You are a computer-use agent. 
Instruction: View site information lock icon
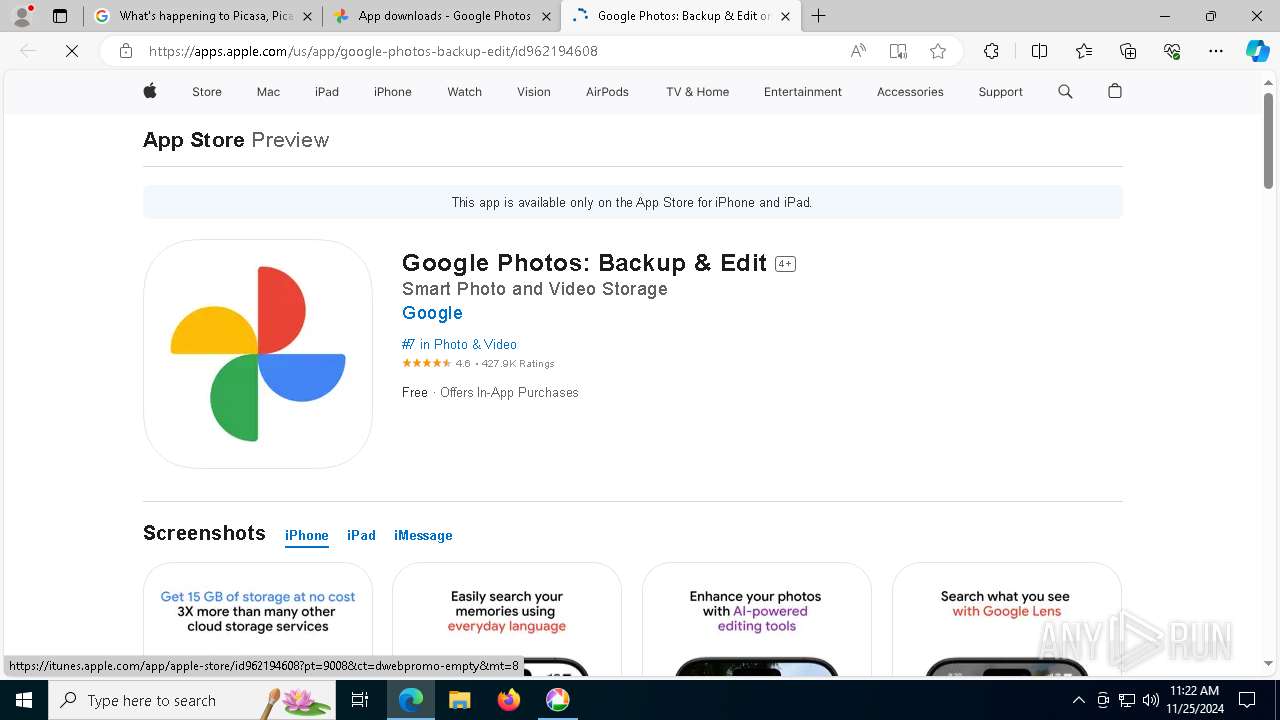(x=126, y=51)
